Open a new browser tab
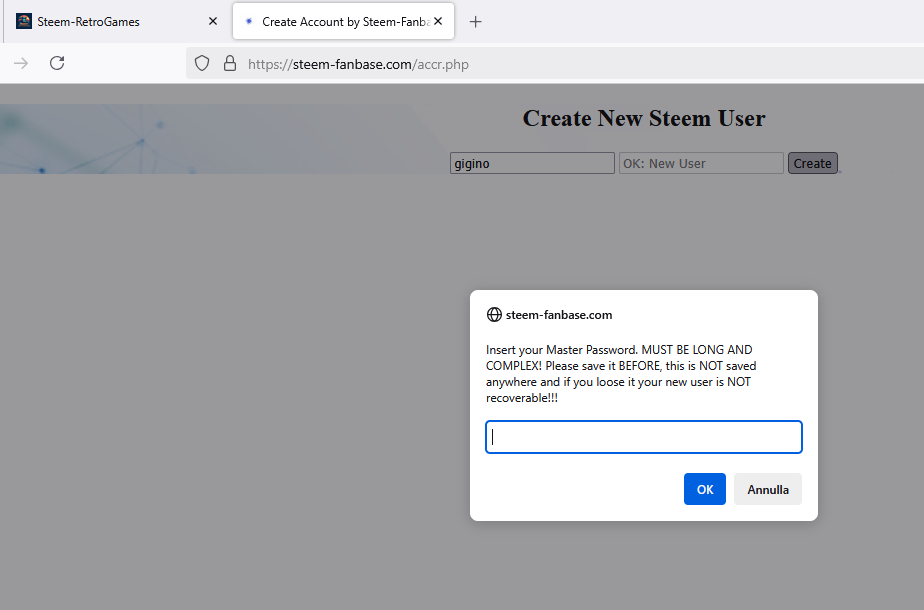The width and height of the screenshot is (924, 610). [x=476, y=22]
